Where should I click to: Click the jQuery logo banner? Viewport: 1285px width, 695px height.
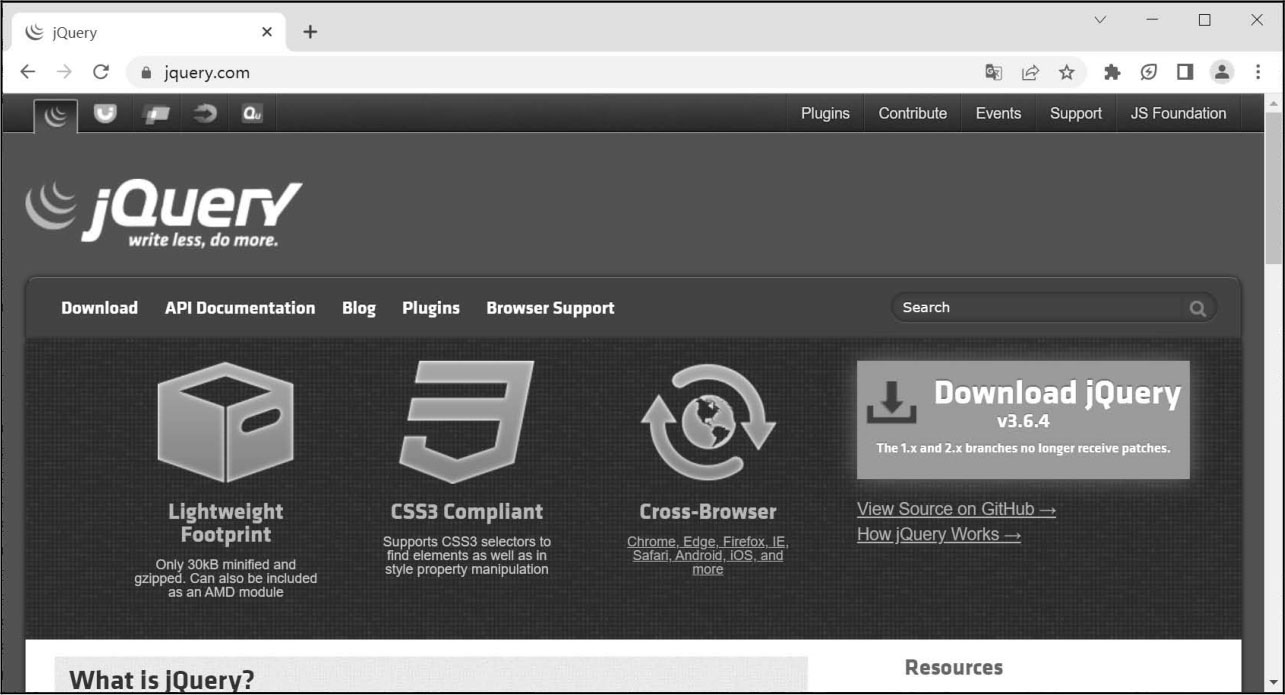click(163, 213)
